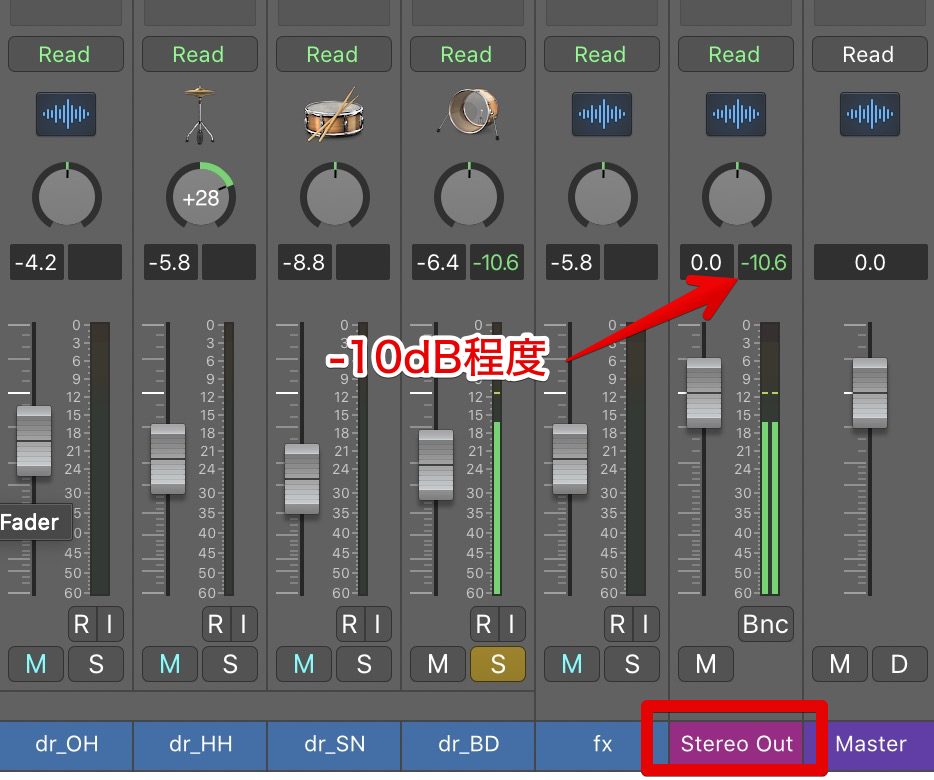
Task: Click the hi-hat cymbal icon on dr_HH
Action: click(199, 113)
